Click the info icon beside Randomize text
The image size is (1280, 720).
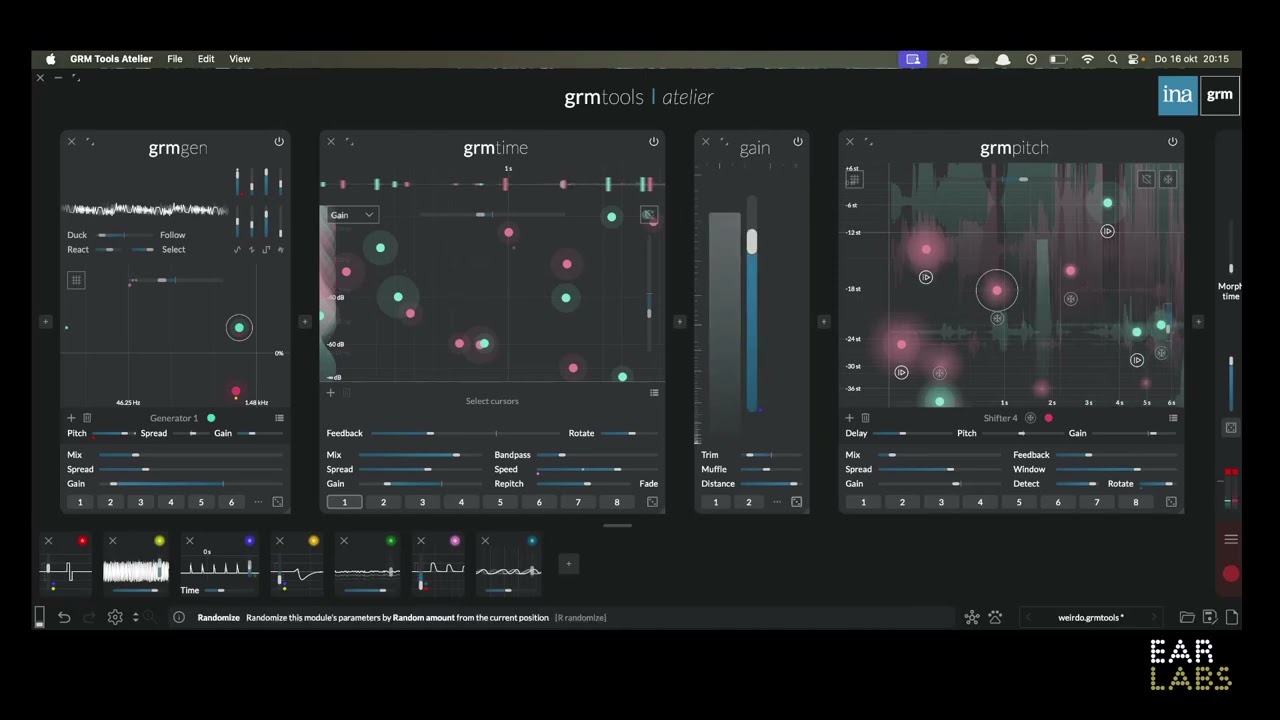coord(179,617)
